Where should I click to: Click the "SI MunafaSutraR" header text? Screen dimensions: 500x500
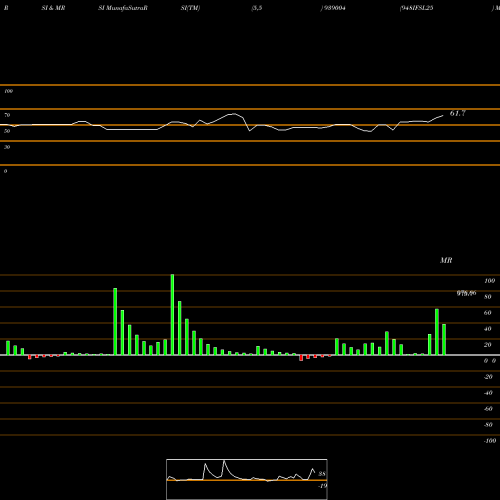tap(123, 8)
